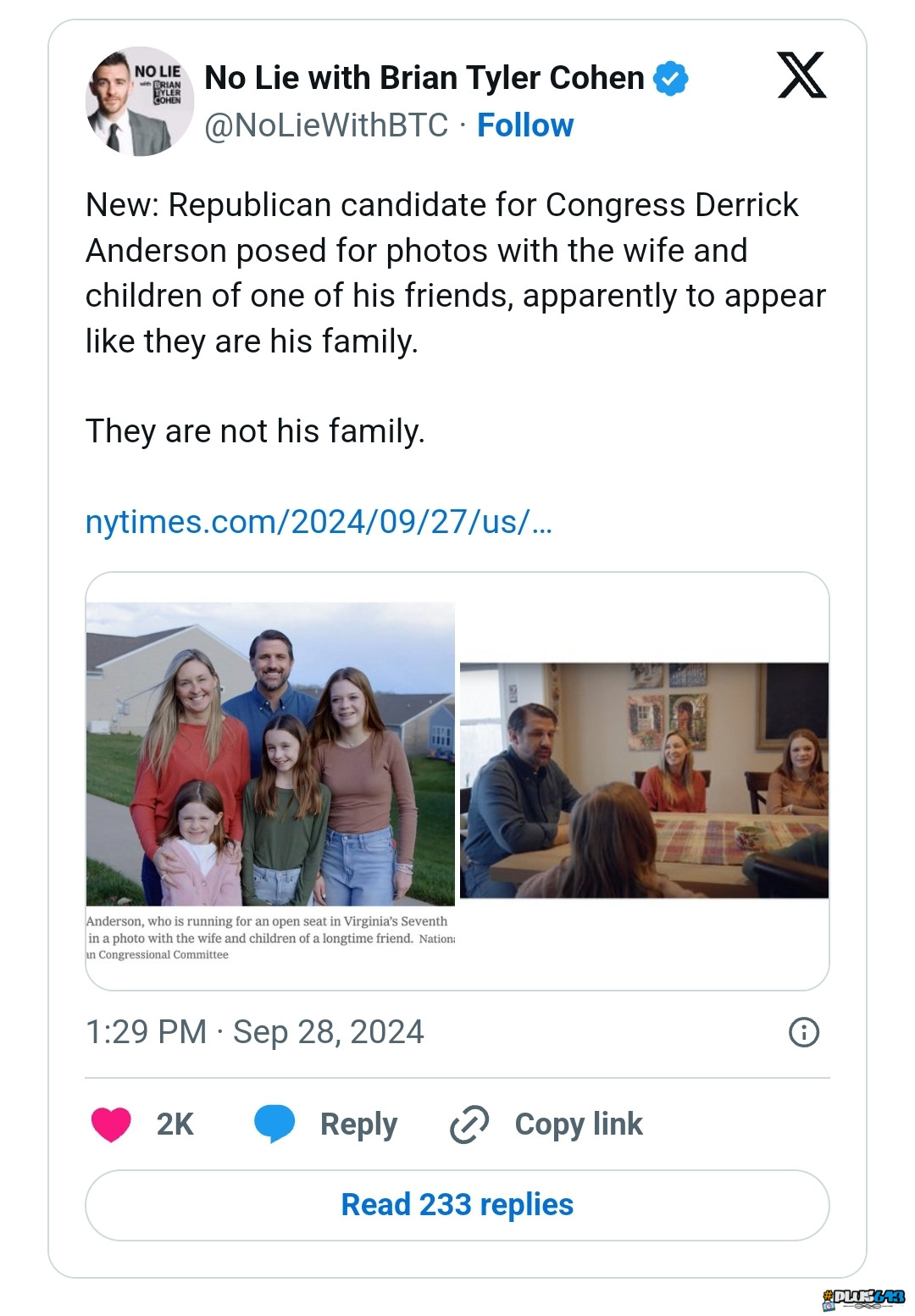Open the @NoLieWithBTC handle
The height and width of the screenshot is (1316, 915).
tap(326, 125)
